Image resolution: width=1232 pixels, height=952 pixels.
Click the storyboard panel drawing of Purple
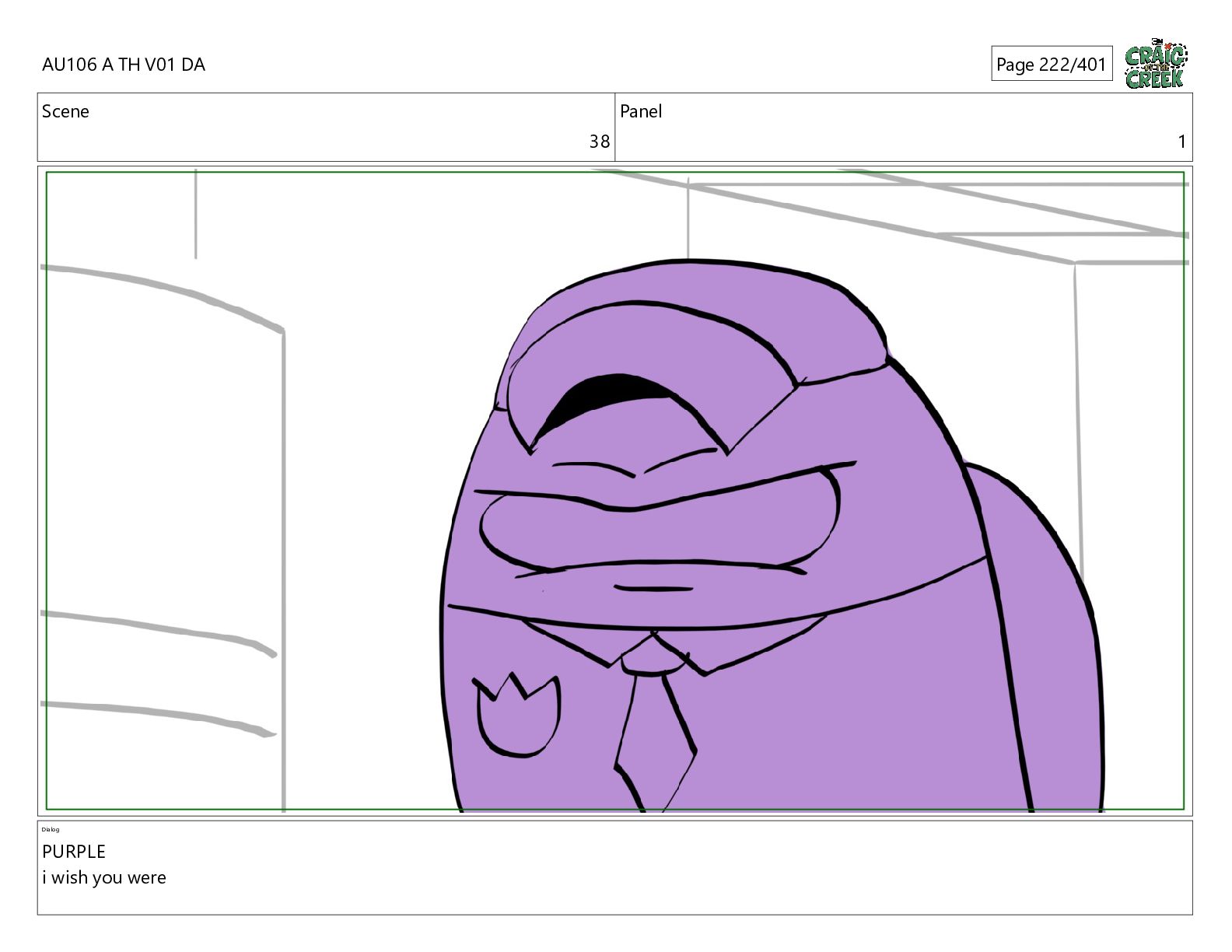coord(614,491)
